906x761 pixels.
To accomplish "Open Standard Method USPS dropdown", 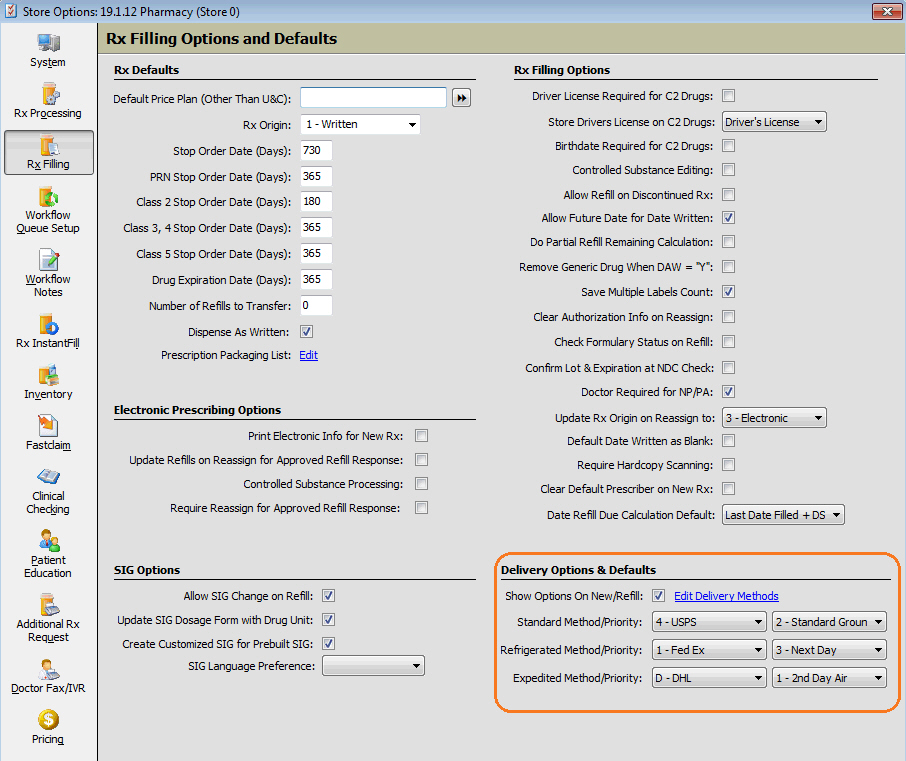I will click(x=708, y=622).
